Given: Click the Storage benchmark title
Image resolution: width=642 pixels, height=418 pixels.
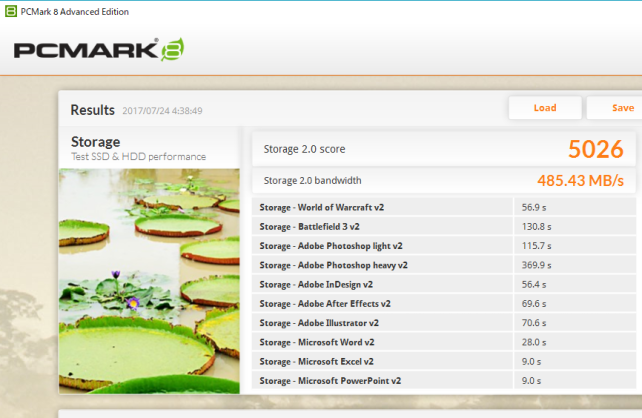Looking at the screenshot, I should (95, 142).
